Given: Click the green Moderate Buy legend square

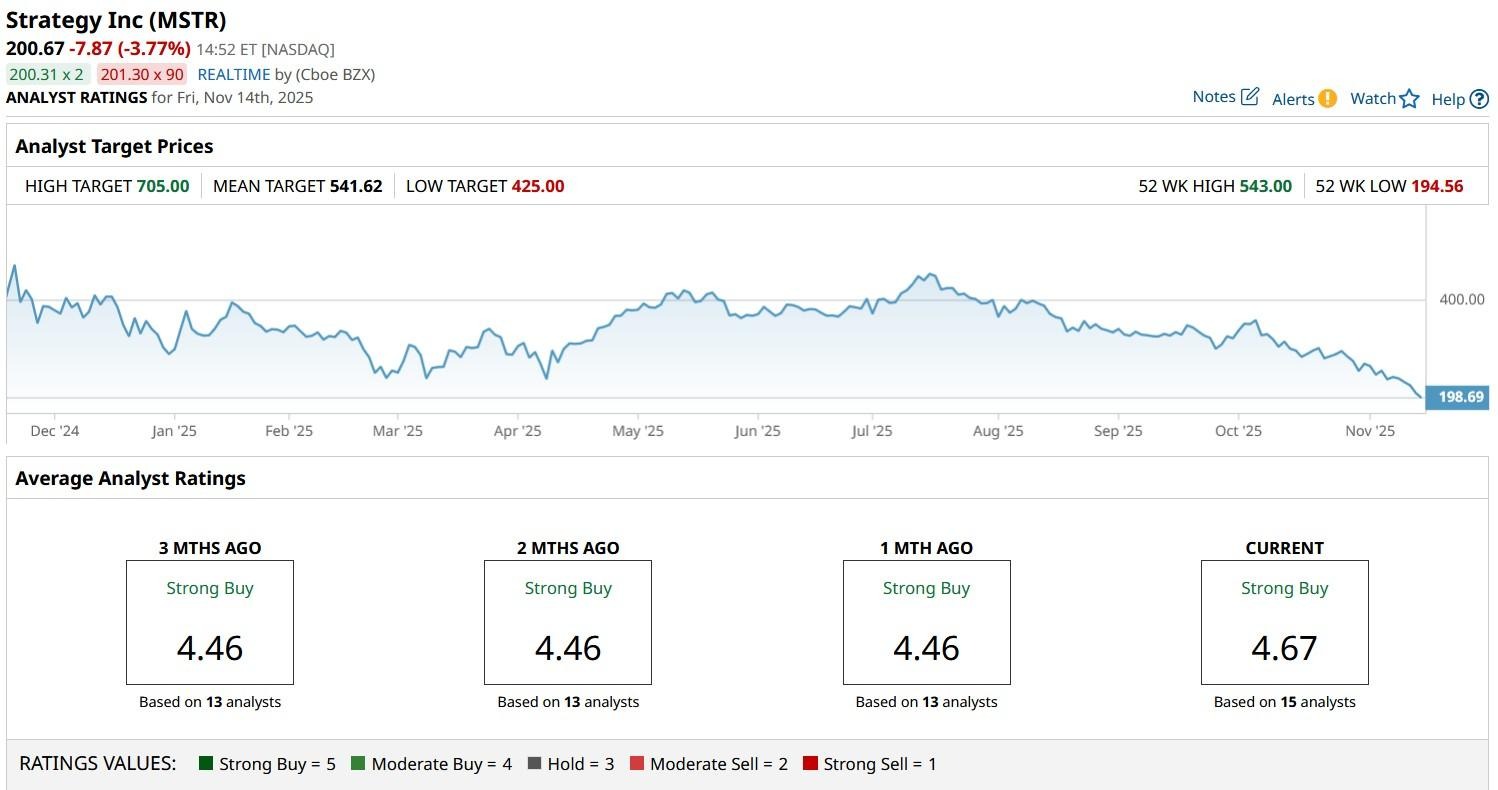Looking at the screenshot, I should click(x=358, y=764).
